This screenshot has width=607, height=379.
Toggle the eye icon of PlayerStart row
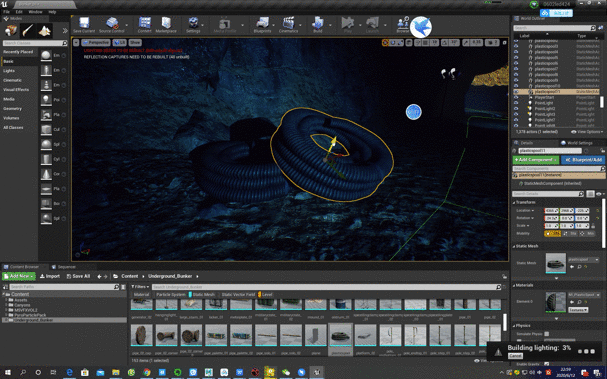(x=516, y=98)
